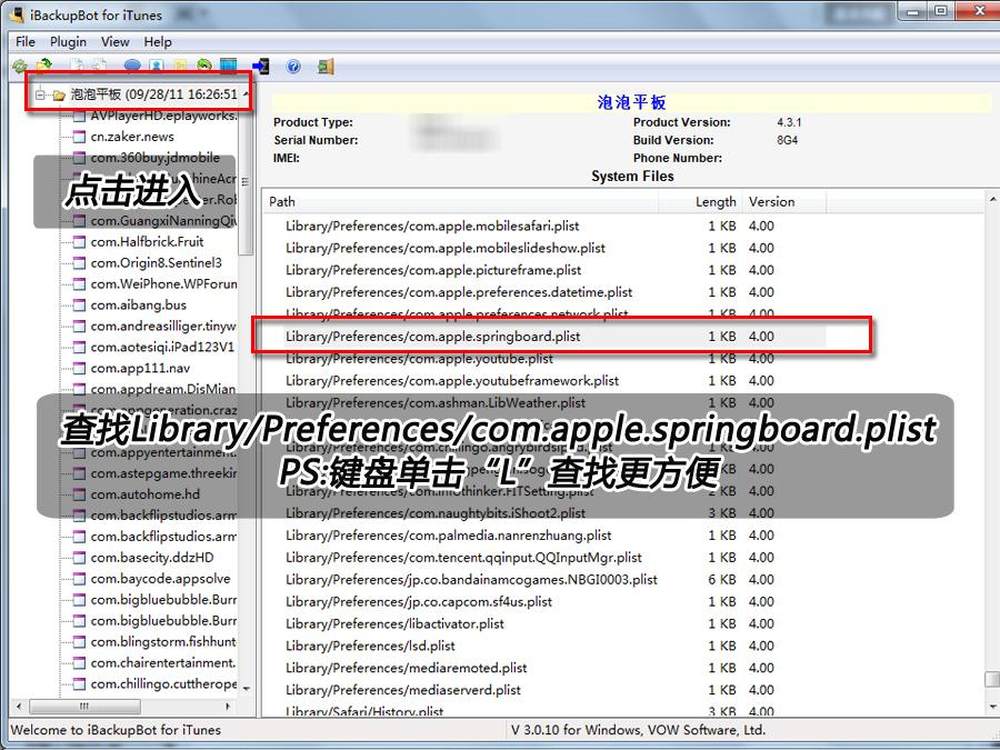Click the blue speech bubble messages icon
The width and height of the screenshot is (1000, 750).
132,66
